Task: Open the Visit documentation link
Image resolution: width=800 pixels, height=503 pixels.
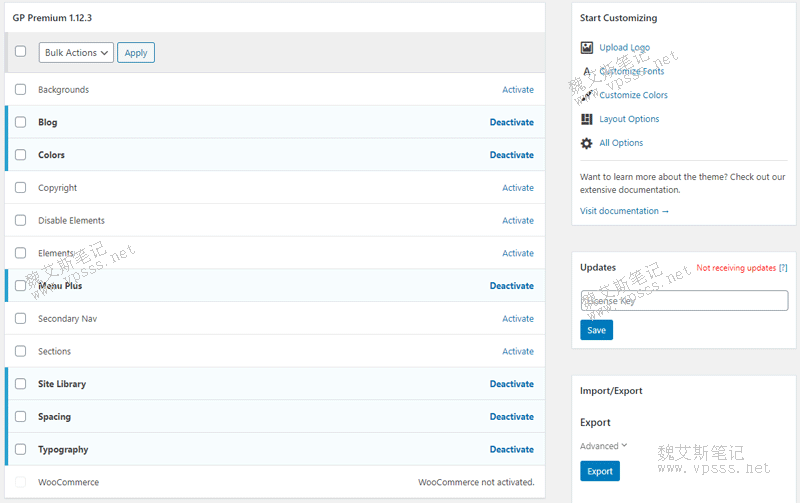Action: point(624,211)
